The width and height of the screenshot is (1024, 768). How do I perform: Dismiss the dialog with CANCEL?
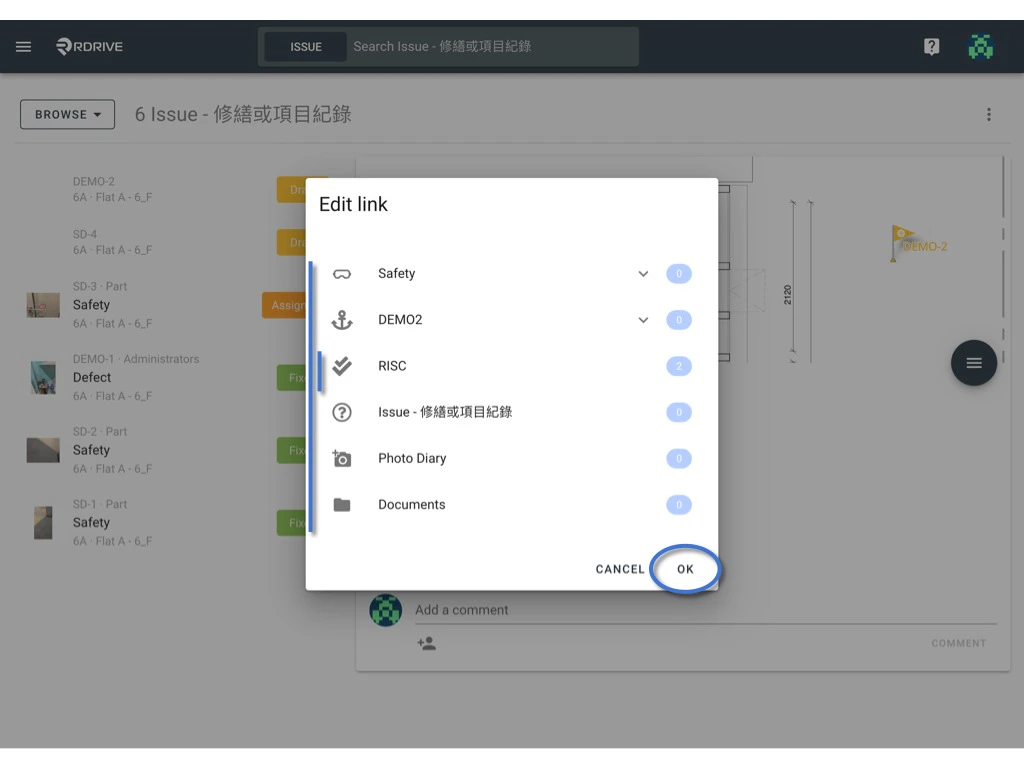[619, 568]
